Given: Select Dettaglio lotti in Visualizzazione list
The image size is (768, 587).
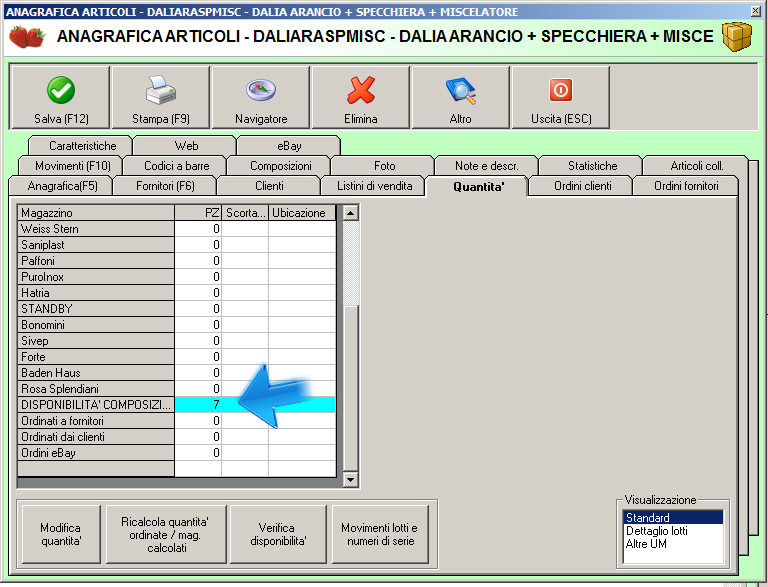Looking at the screenshot, I should 673,531.
